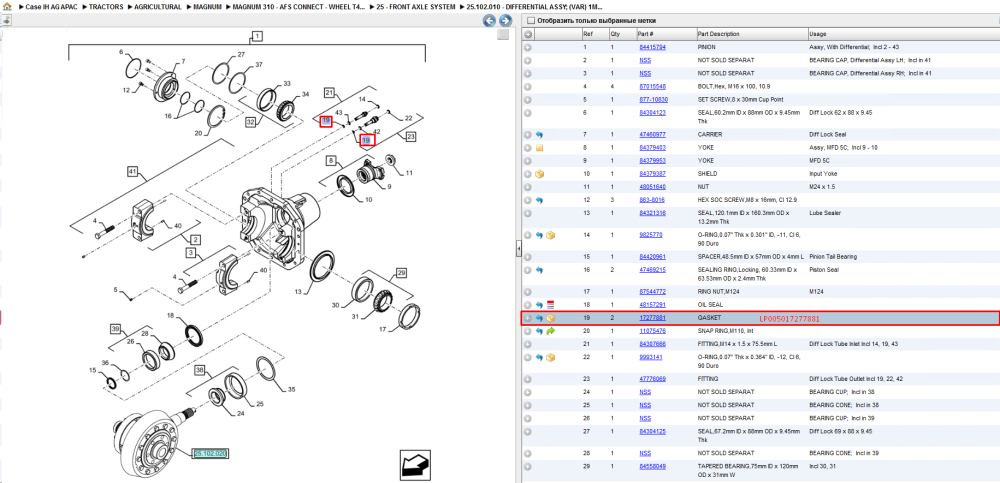Image resolution: width=1000 pixels, height=483 pixels.
Task: Click the 'Diff Lock Seal' usage text
Action: click(x=827, y=135)
